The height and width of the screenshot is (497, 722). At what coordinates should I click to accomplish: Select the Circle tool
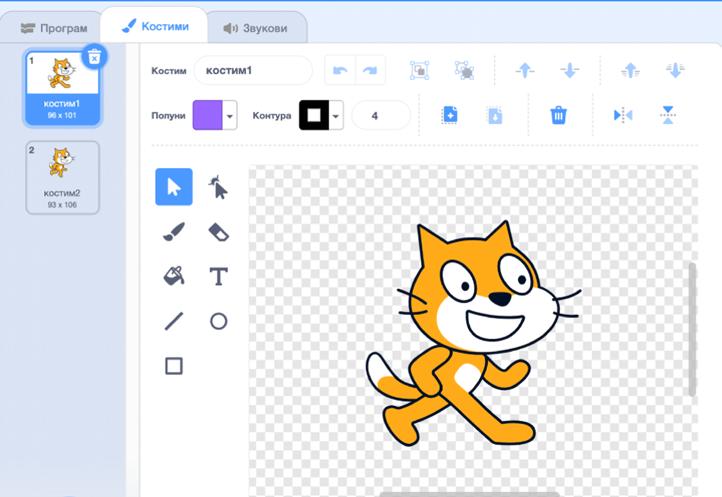pyautogui.click(x=218, y=321)
